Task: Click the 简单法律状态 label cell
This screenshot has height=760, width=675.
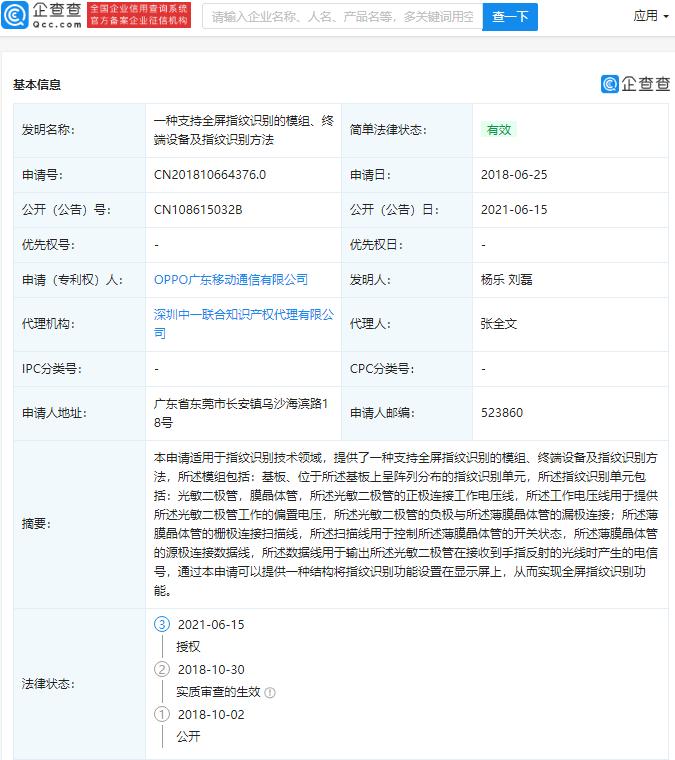Action: pyautogui.click(x=407, y=130)
